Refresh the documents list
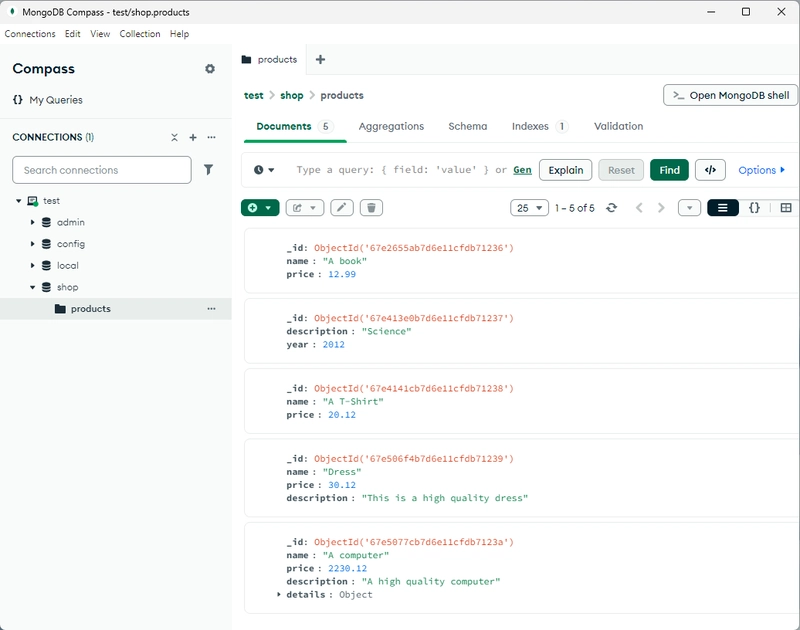This screenshot has height=630, width=800. [x=611, y=208]
